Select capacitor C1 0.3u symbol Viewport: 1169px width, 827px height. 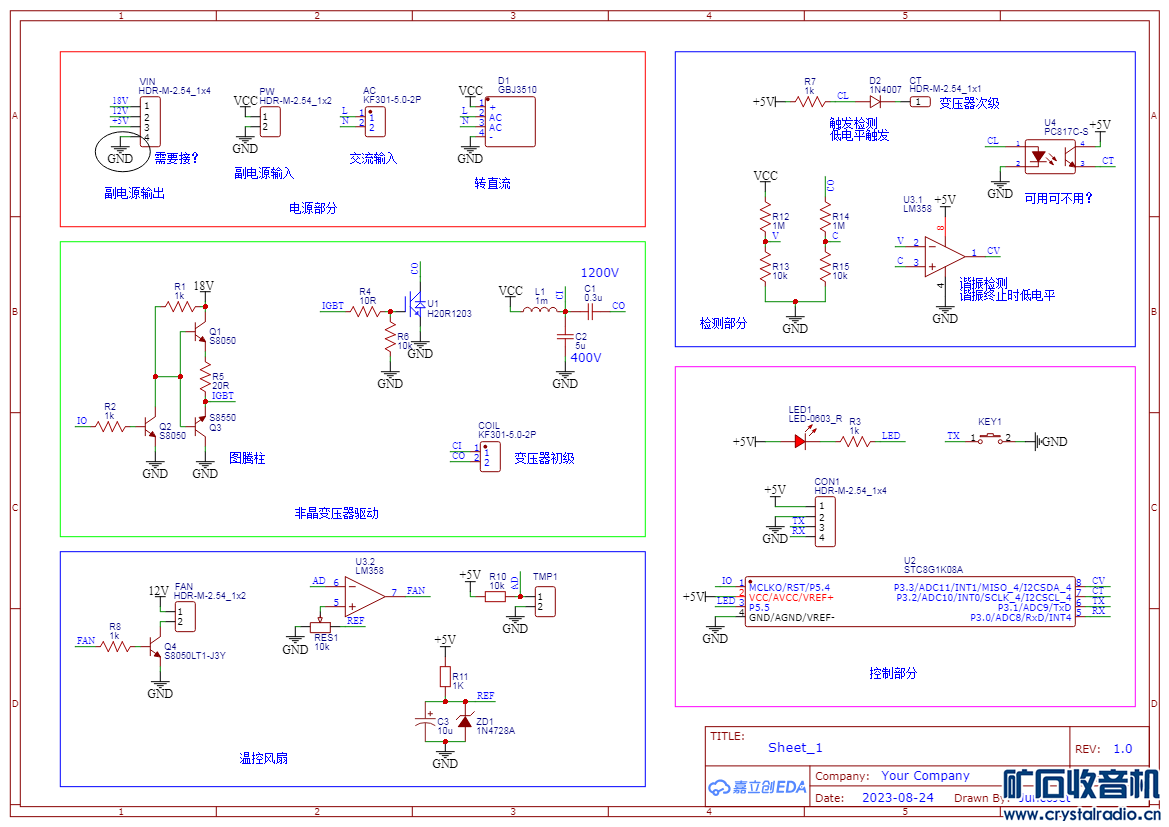(x=590, y=311)
